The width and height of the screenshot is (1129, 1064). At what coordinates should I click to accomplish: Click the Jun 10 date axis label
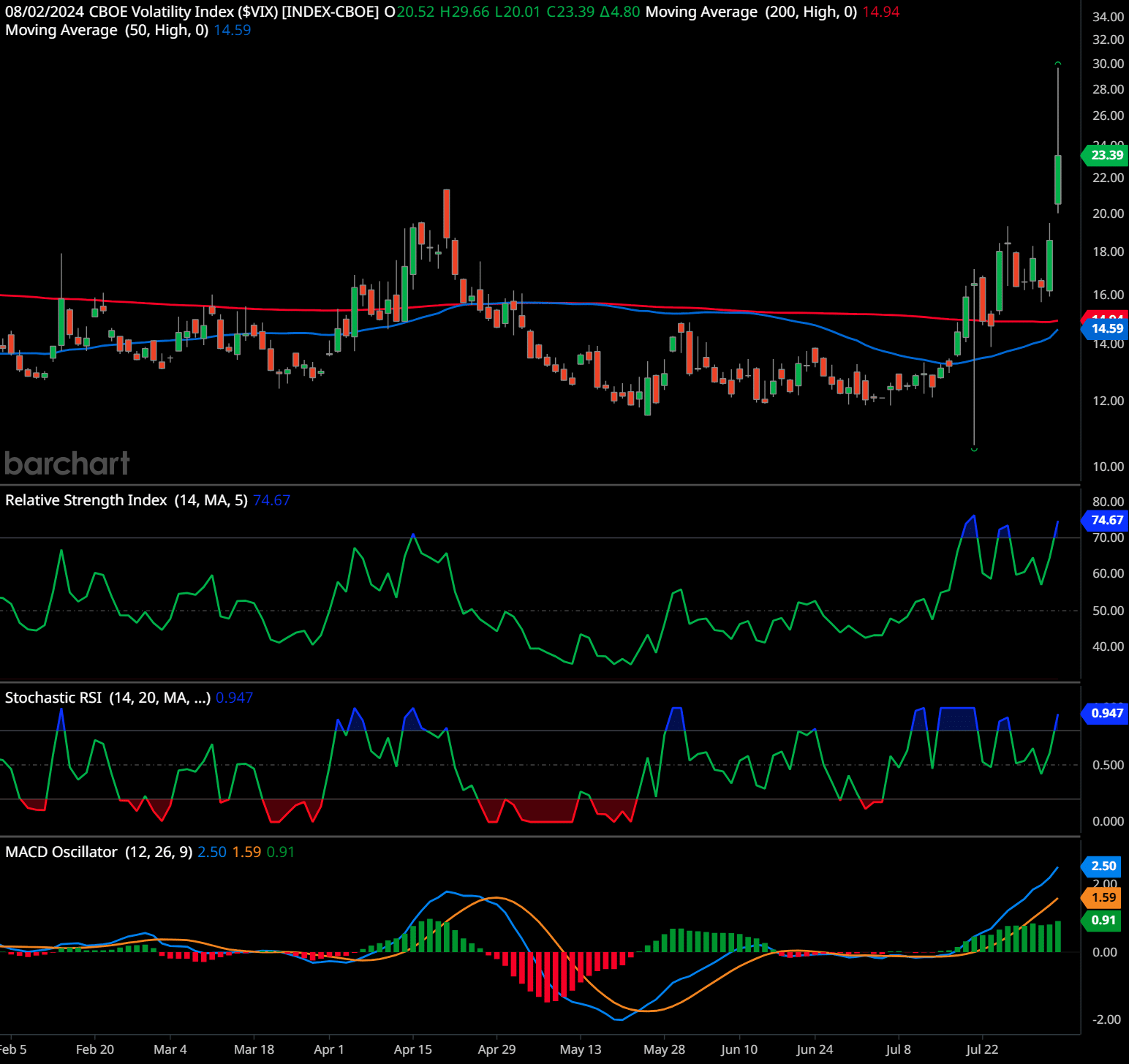739,1049
